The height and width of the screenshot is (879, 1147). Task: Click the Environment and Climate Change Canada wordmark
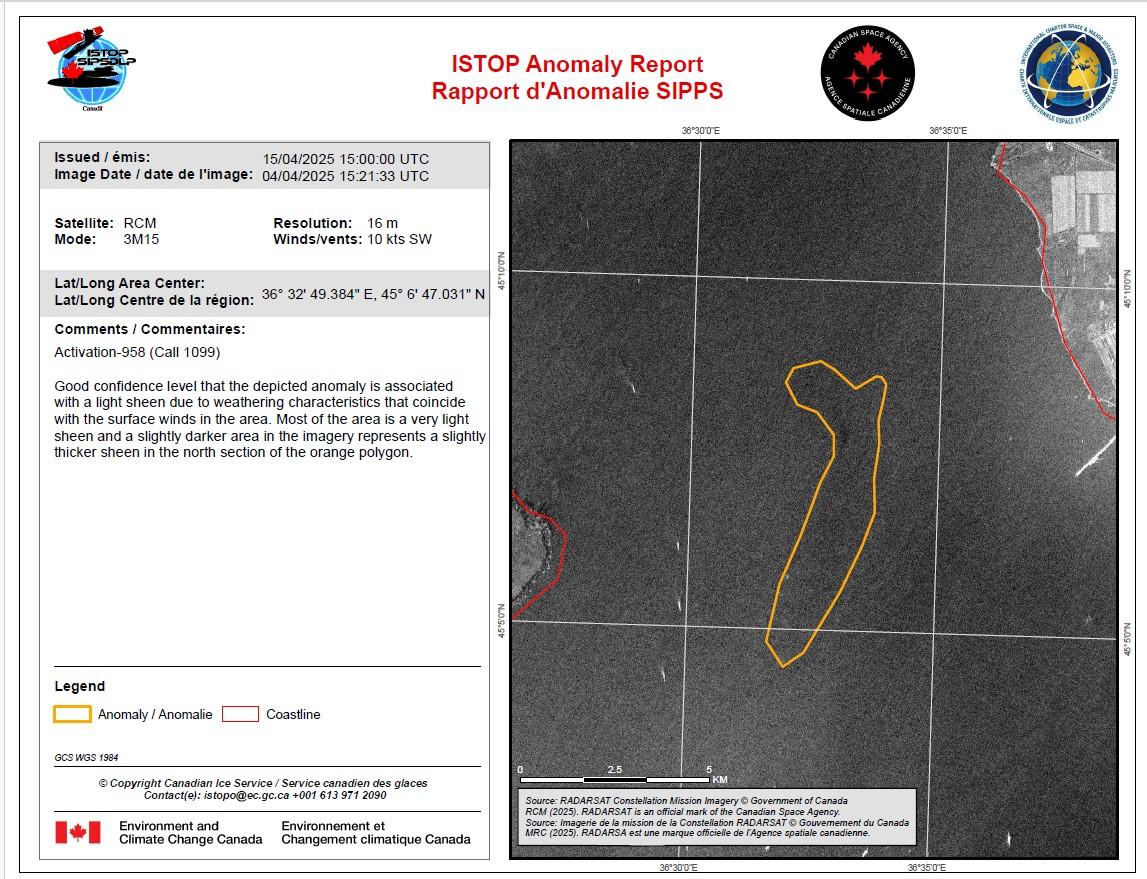tap(190, 832)
